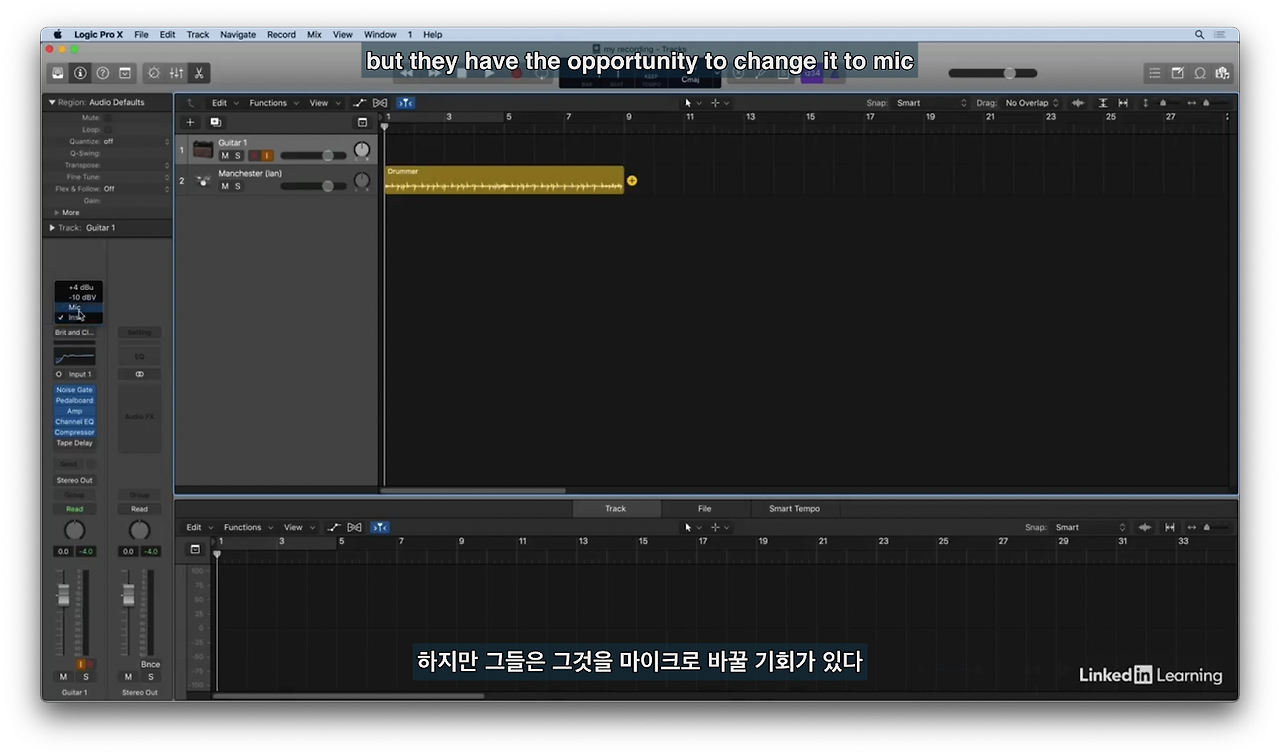The height and width of the screenshot is (756, 1280).
Task: Open the Mixer faders icon
Action: pos(176,73)
